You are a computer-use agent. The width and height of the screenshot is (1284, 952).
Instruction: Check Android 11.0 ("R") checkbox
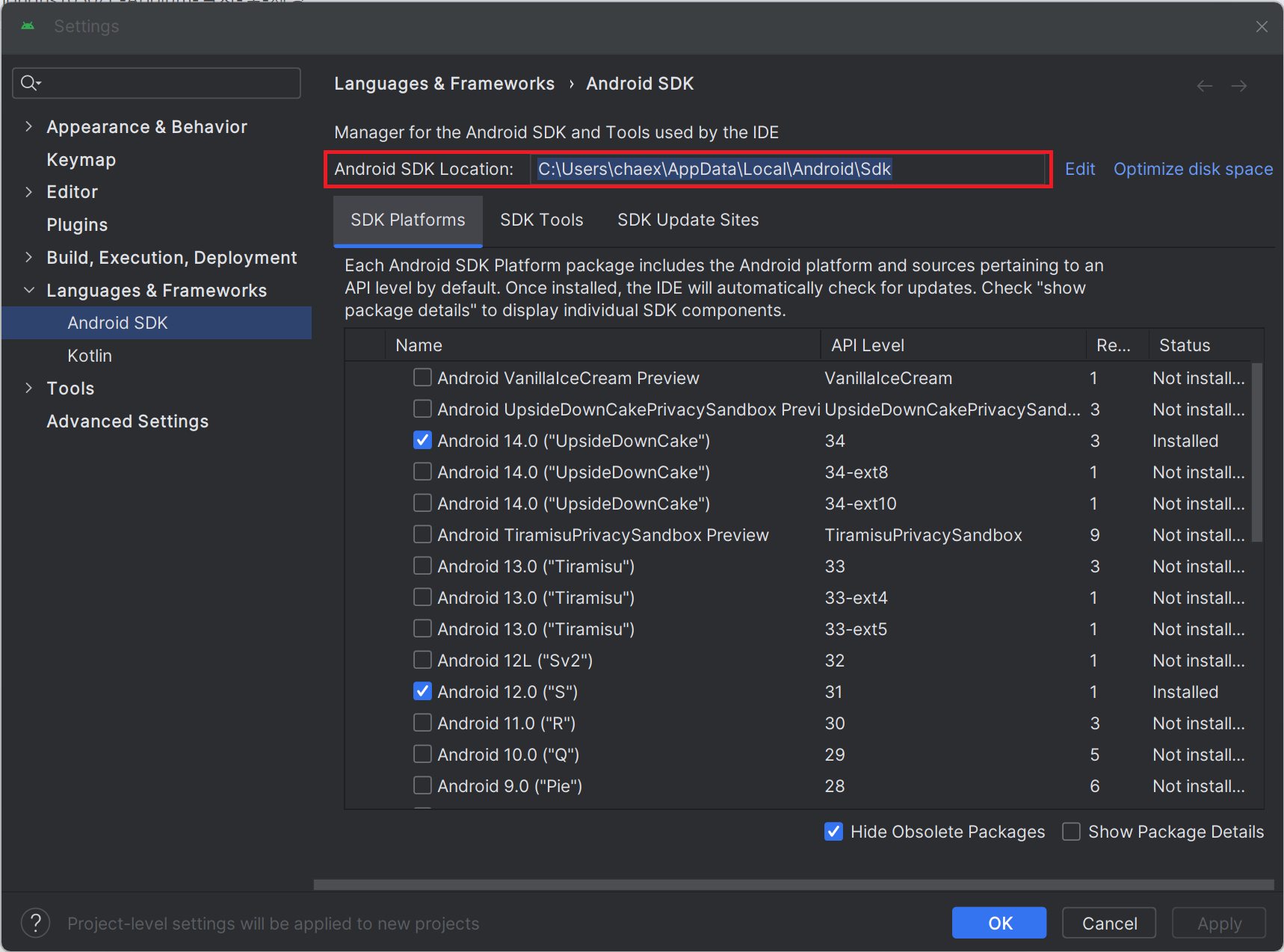click(422, 723)
